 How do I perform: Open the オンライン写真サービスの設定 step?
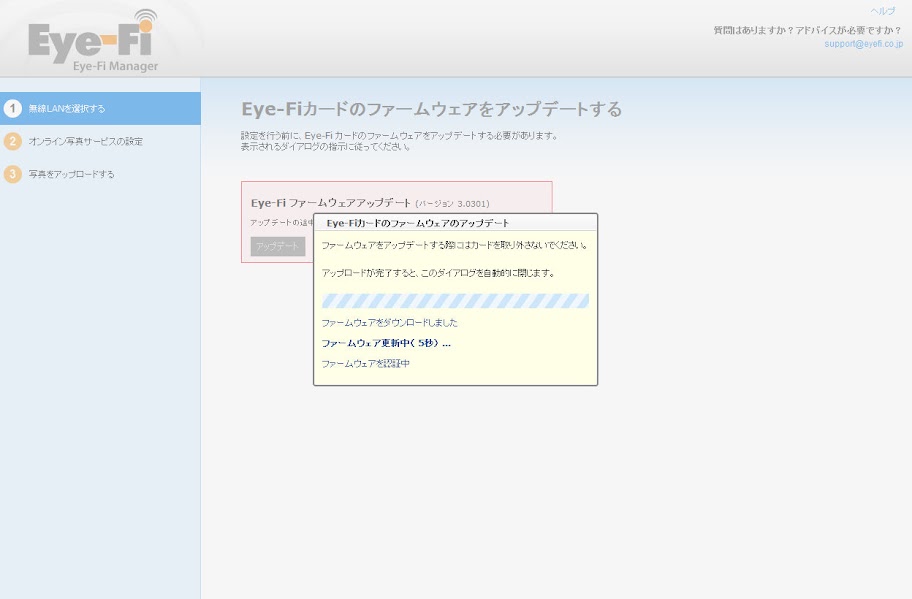point(85,141)
